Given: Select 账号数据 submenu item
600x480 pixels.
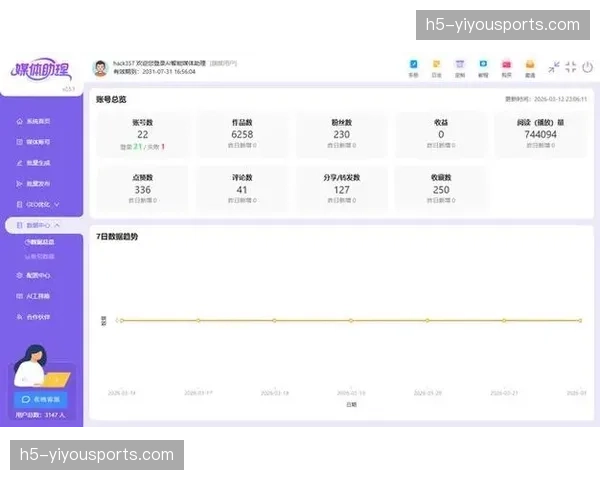Looking at the screenshot, I should 39,256.
